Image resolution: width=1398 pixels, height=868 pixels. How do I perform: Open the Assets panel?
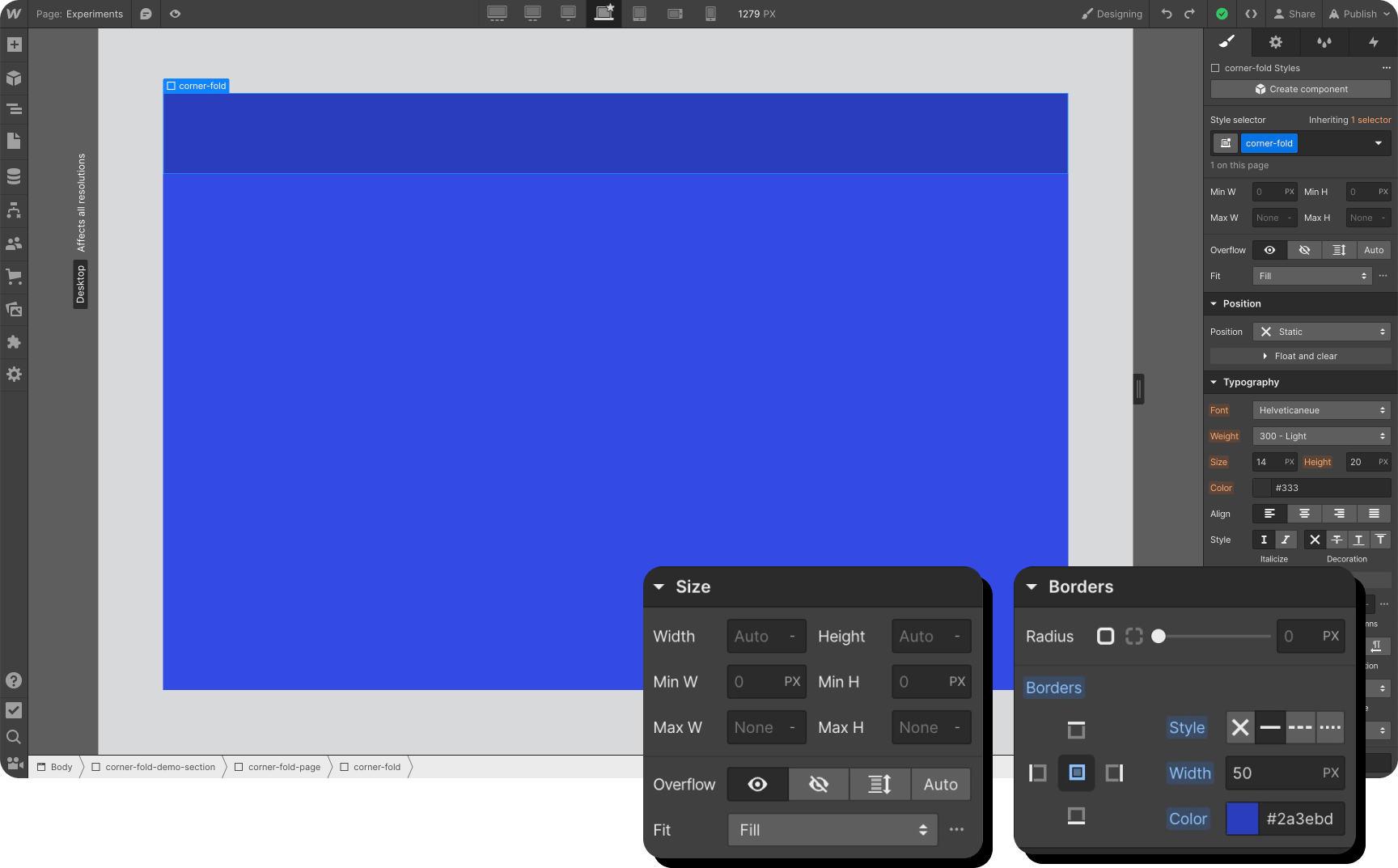click(x=13, y=308)
